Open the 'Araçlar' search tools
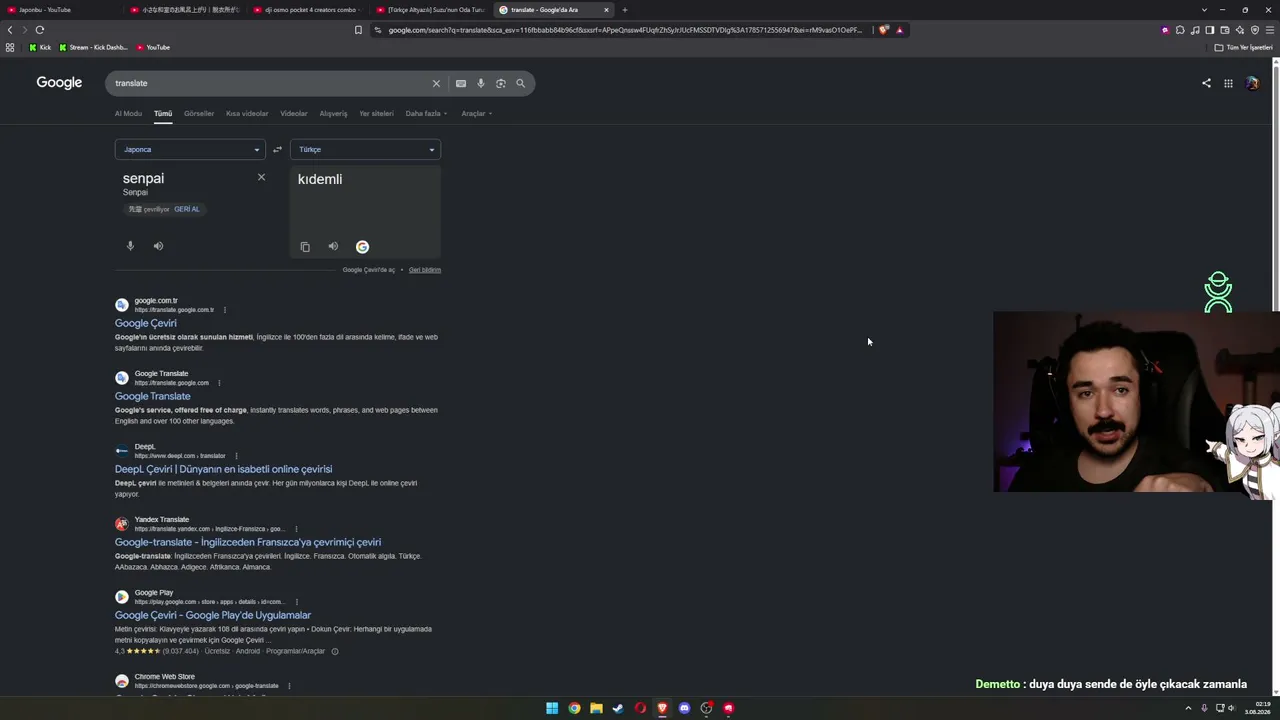The width and height of the screenshot is (1280, 720). pos(476,113)
